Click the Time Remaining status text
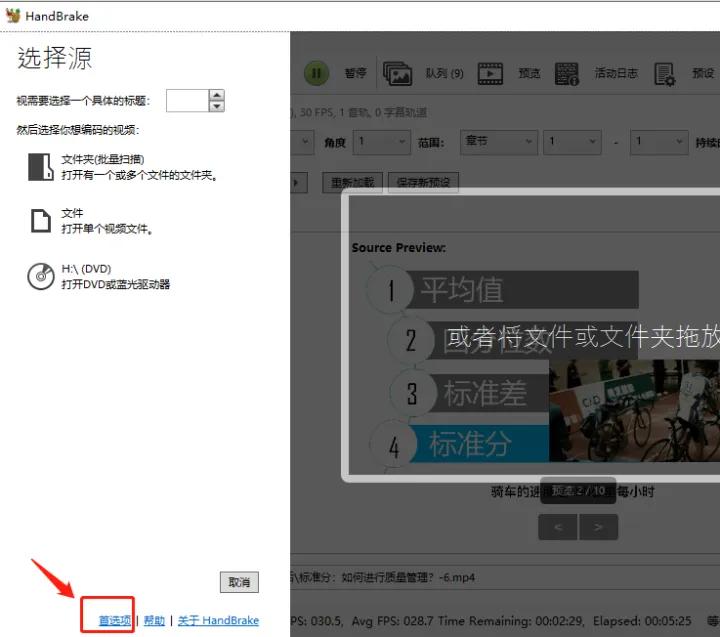Screen dimensions: 720x637 (x=511, y=621)
